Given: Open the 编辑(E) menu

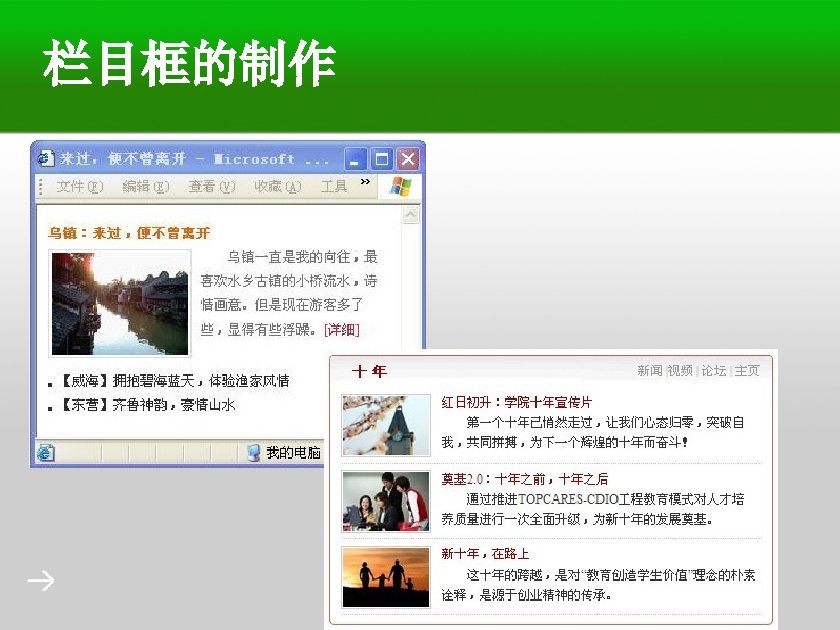Looking at the screenshot, I should [x=146, y=186].
